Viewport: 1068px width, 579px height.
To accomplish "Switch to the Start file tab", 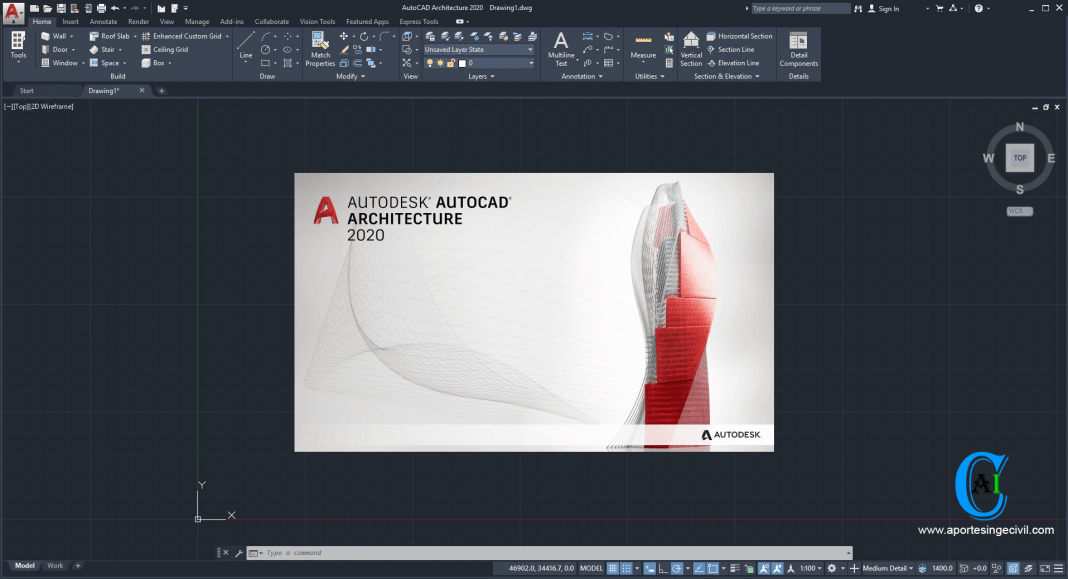I will (x=27, y=91).
